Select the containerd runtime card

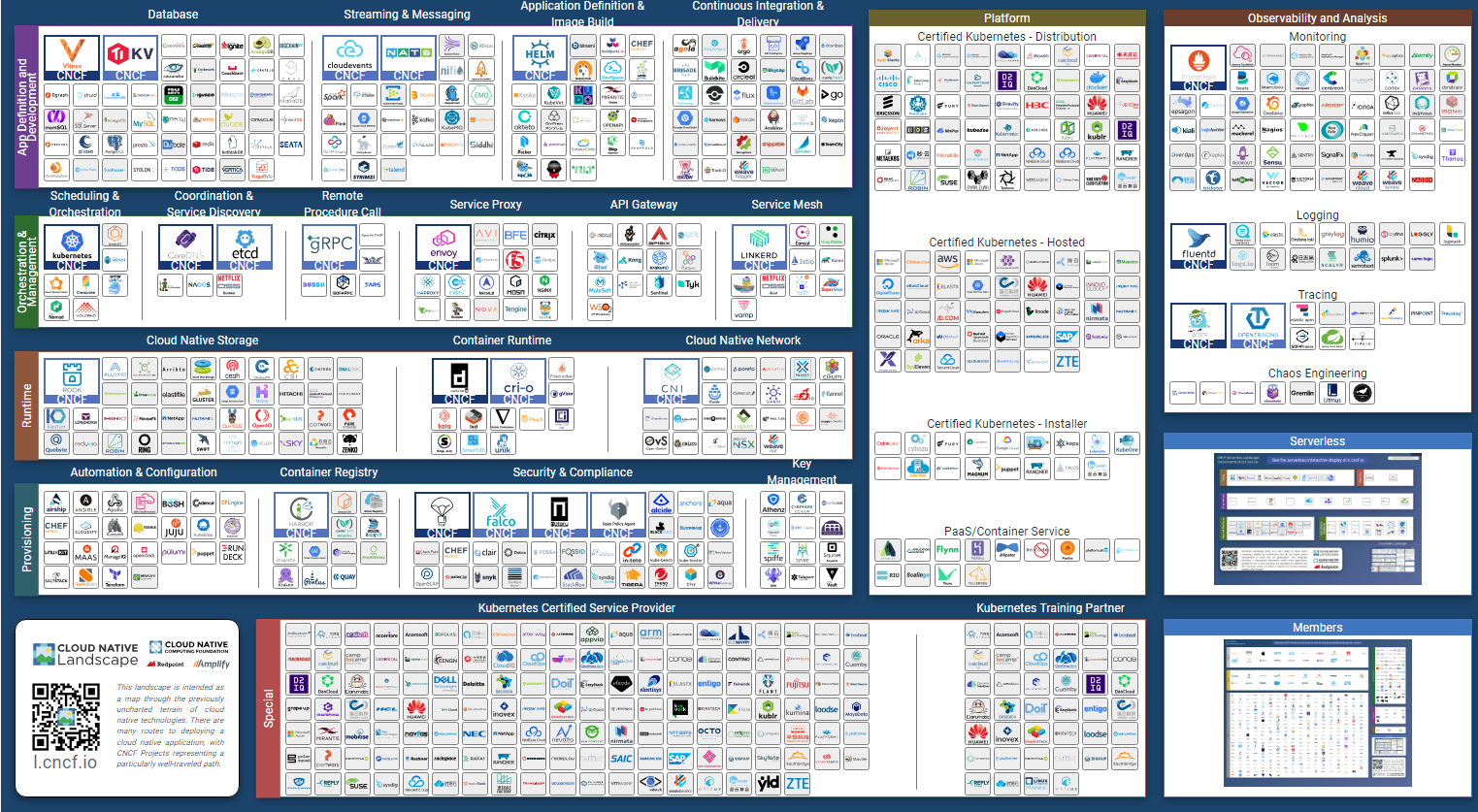[x=460, y=381]
